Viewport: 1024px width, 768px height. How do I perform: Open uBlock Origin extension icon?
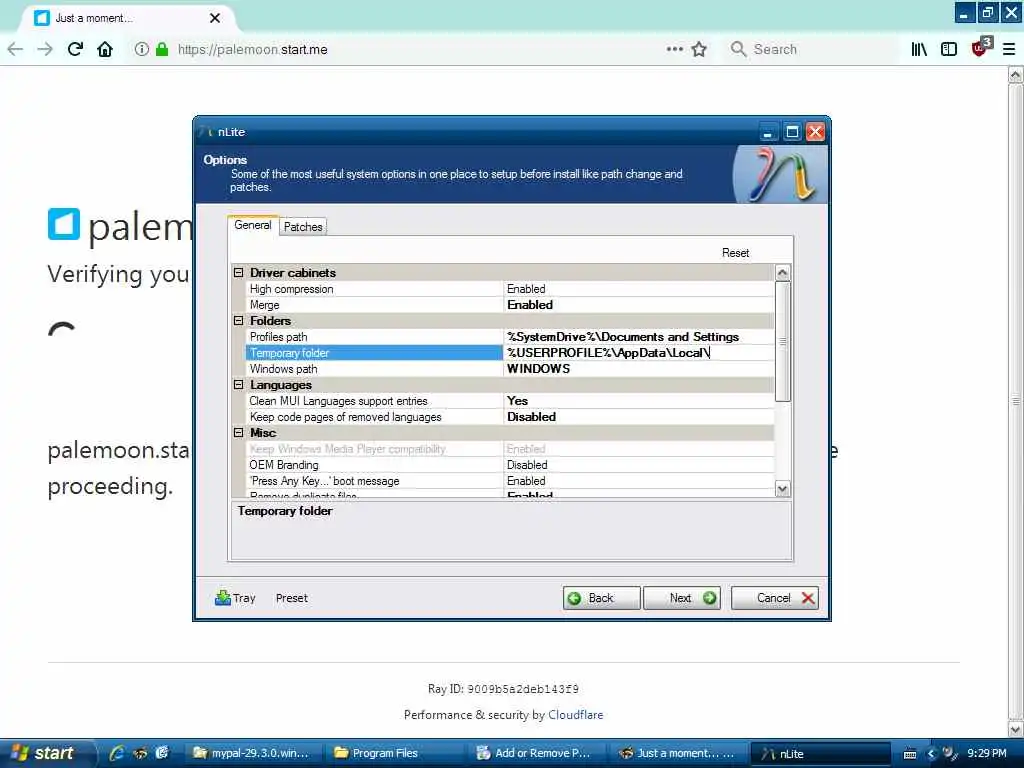point(982,48)
